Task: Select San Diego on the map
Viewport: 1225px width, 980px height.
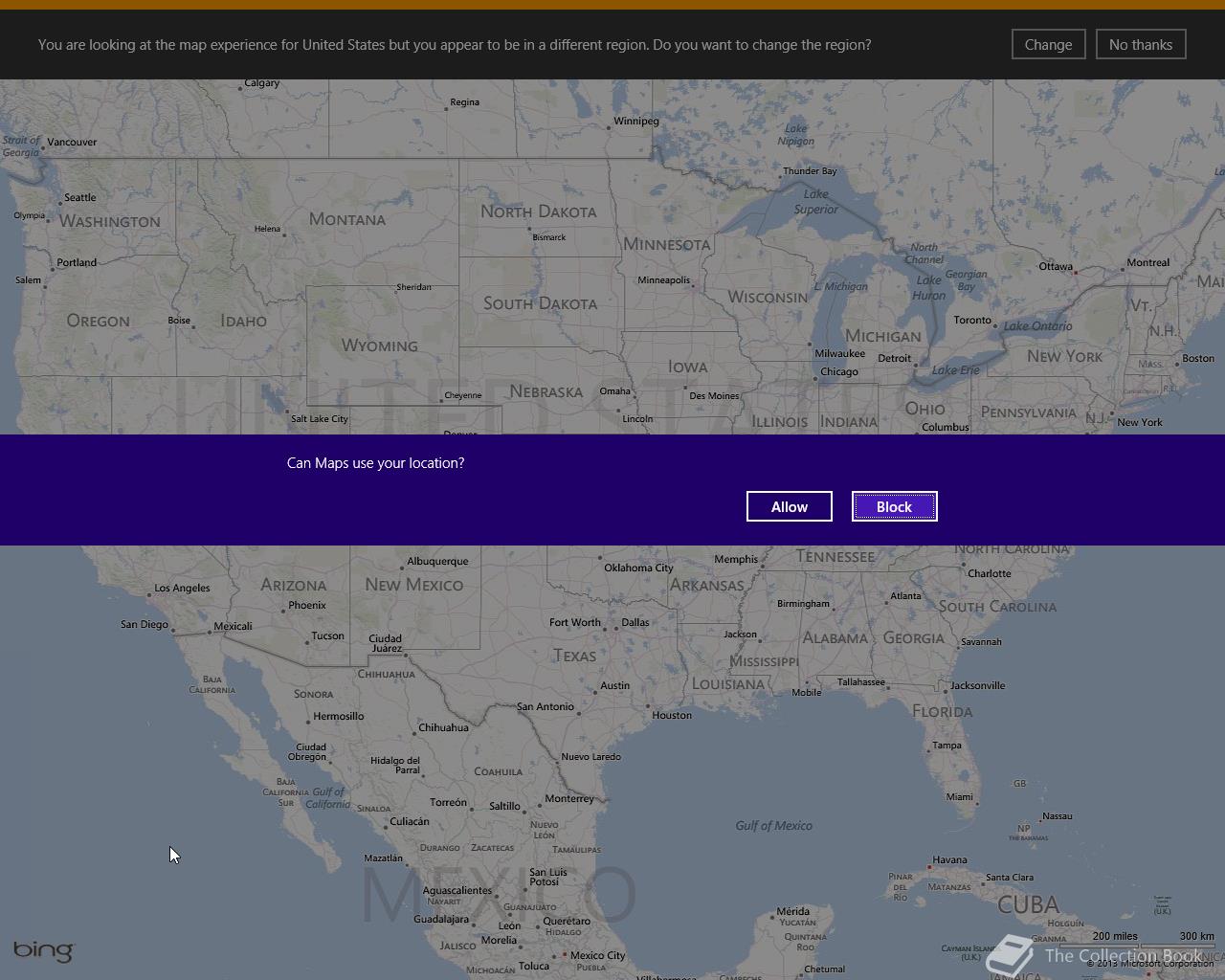Action: click(x=145, y=624)
